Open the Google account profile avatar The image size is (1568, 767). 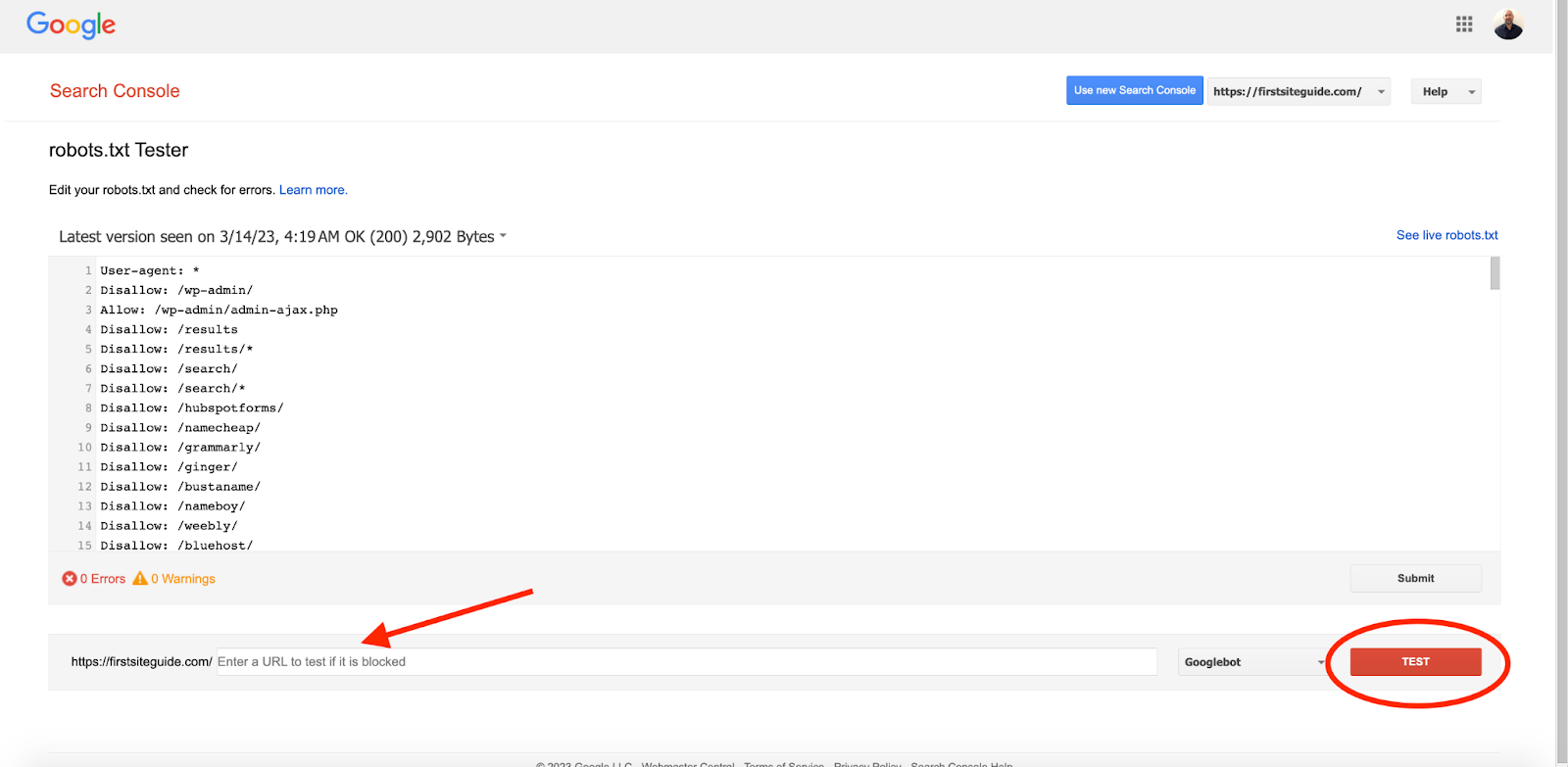pos(1508,24)
